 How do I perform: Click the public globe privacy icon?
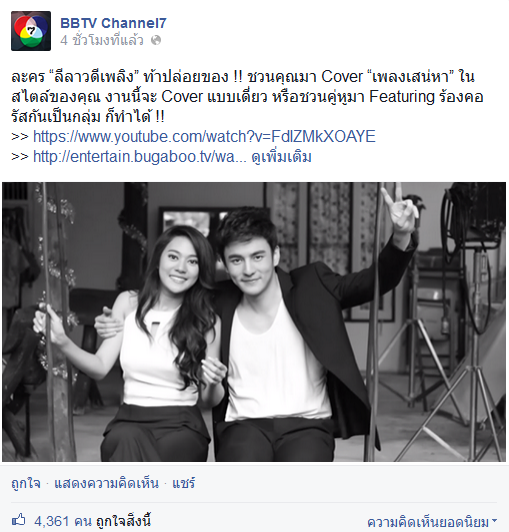click(x=156, y=41)
